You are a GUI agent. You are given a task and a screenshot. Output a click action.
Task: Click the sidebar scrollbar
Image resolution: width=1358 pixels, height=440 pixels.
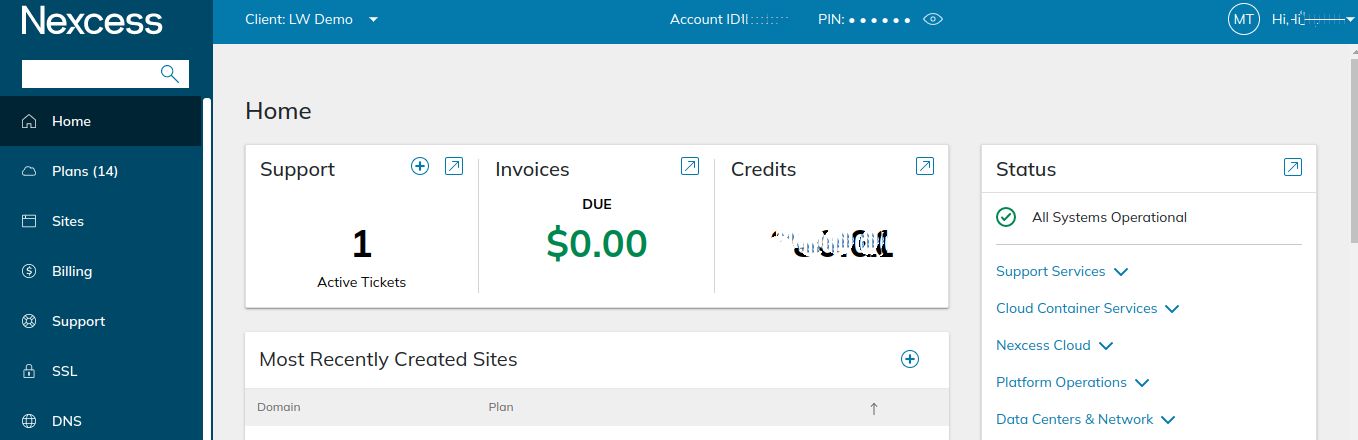pyautogui.click(x=207, y=268)
